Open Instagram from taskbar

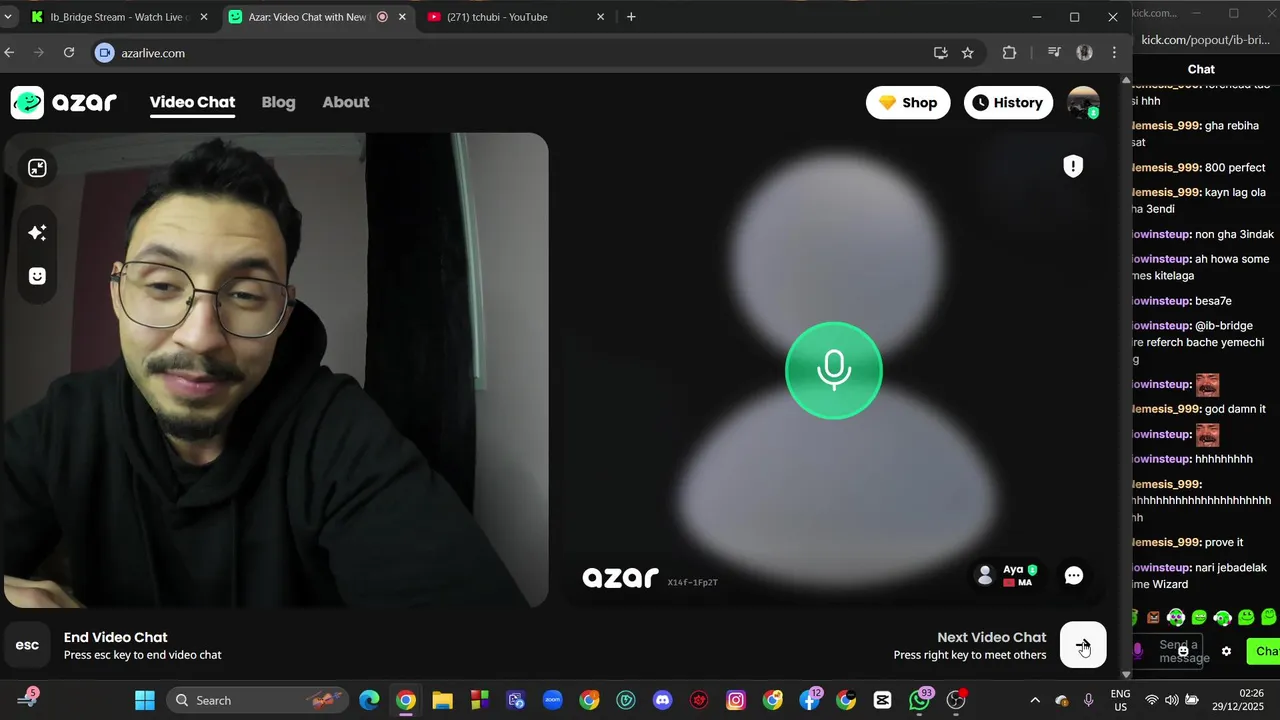(x=736, y=700)
